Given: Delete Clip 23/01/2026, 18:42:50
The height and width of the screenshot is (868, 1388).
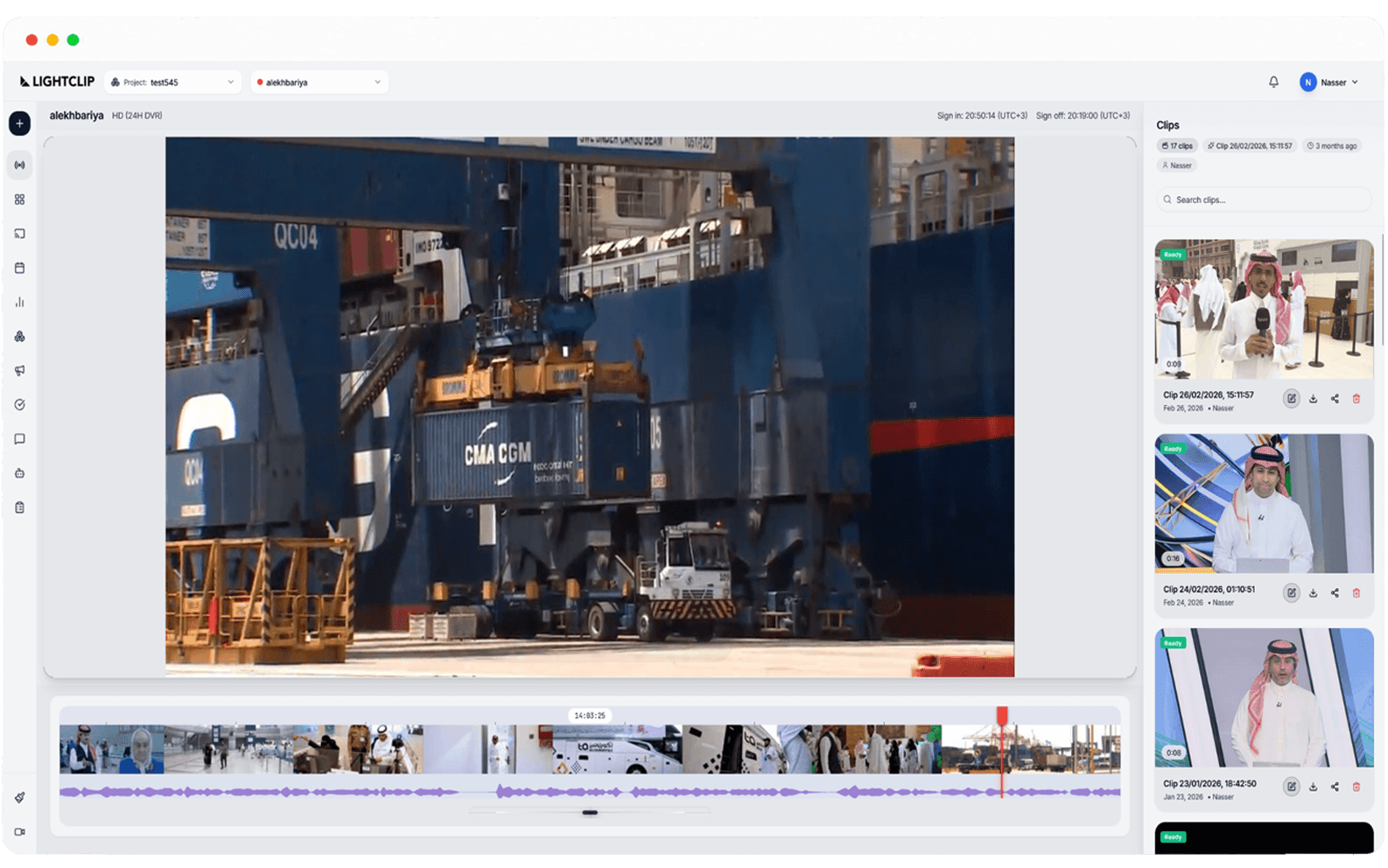Looking at the screenshot, I should [1356, 787].
